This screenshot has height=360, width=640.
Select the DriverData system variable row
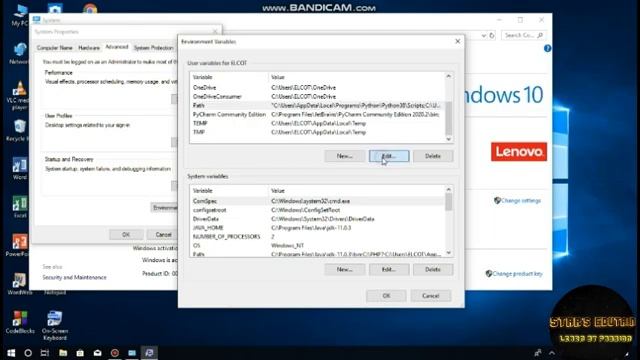317,219
